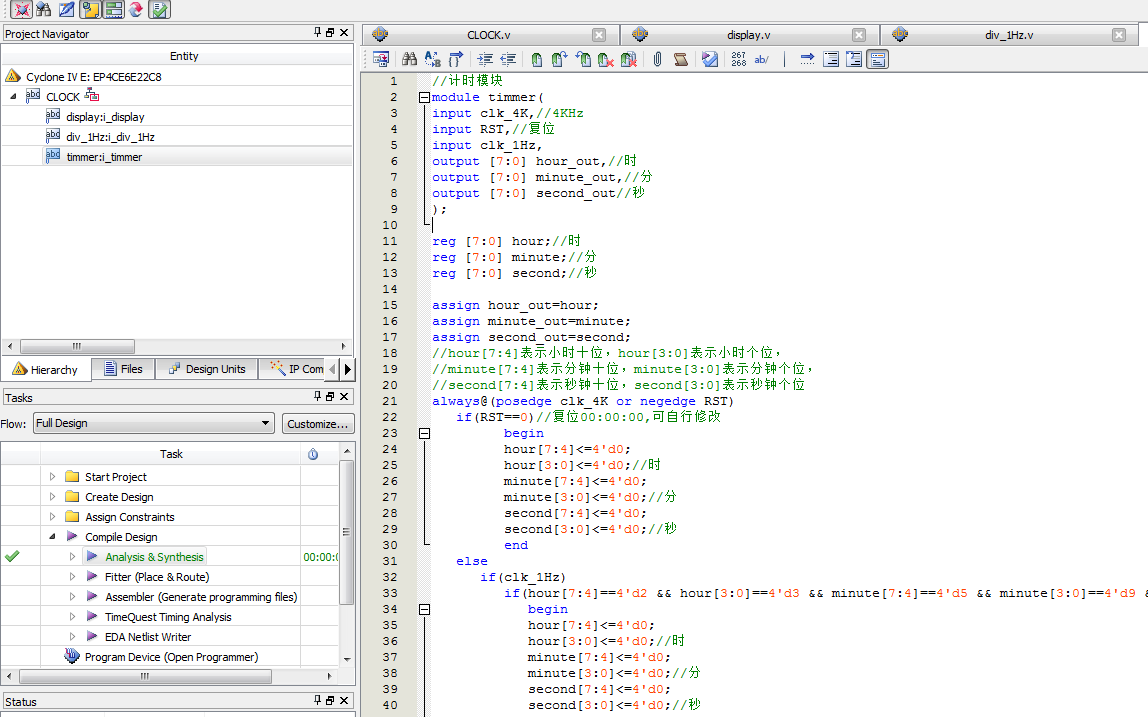The height and width of the screenshot is (717, 1148).
Task: Expand the Analysis & Synthesis task
Action: tap(72, 557)
